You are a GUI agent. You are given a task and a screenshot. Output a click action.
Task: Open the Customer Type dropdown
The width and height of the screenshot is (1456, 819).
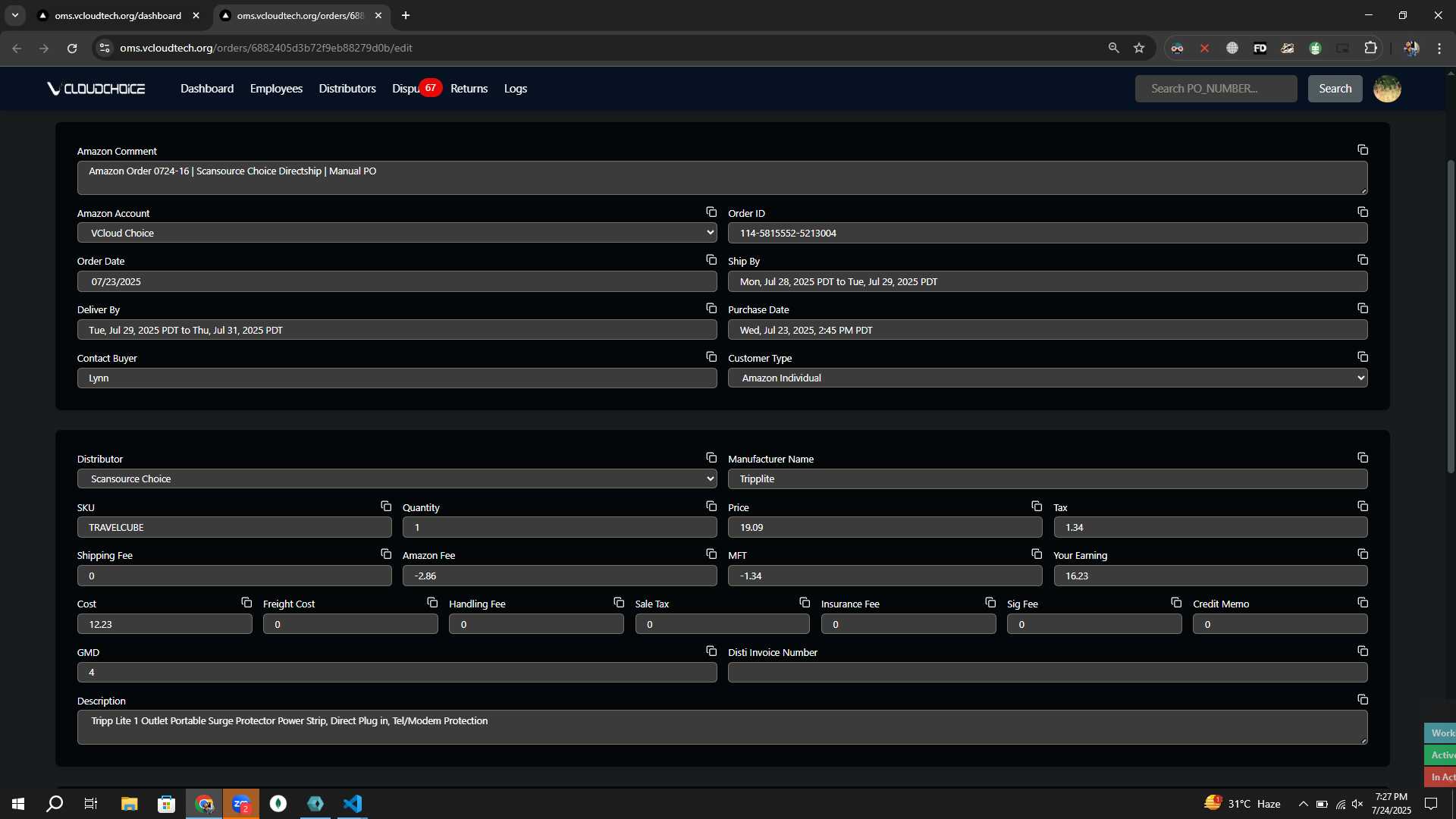[1047, 378]
